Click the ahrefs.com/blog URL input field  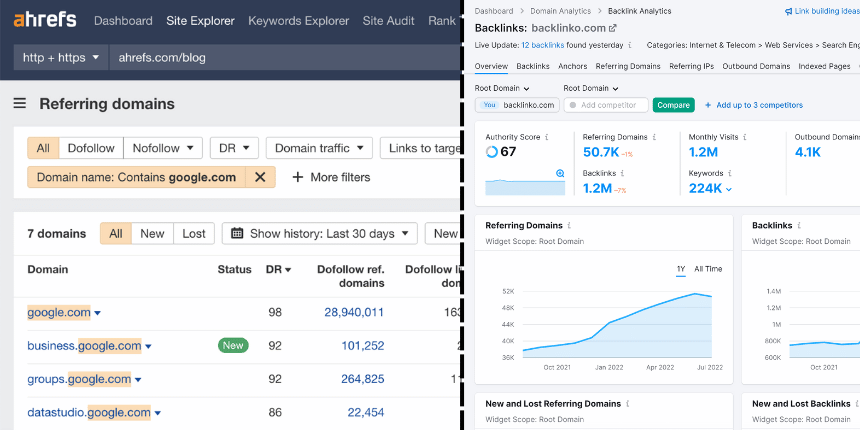284,57
